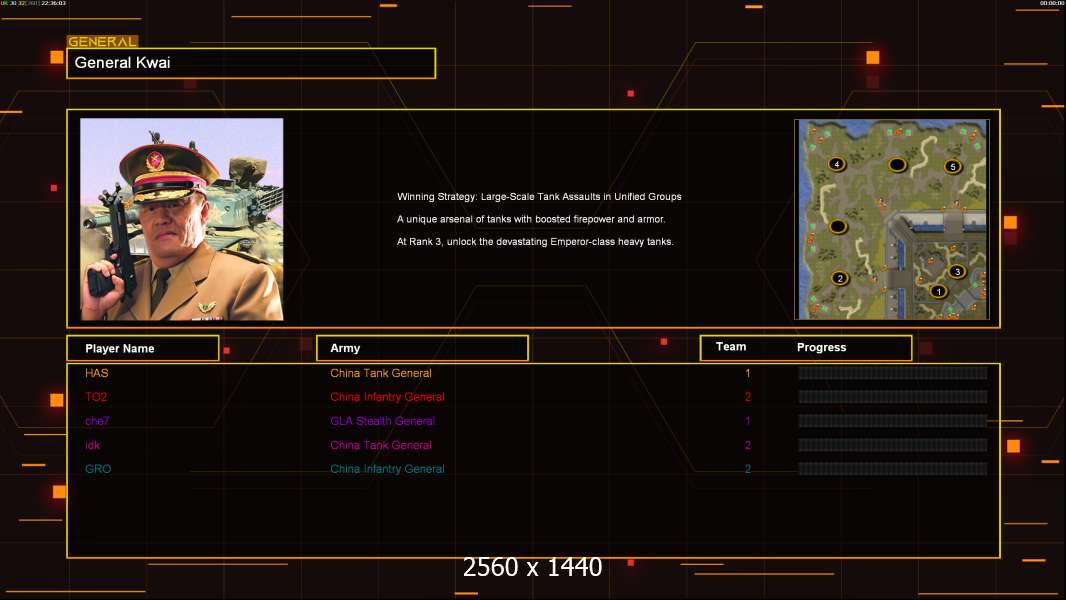Click team number for idk
The height and width of the screenshot is (600, 1066).
tap(748, 445)
